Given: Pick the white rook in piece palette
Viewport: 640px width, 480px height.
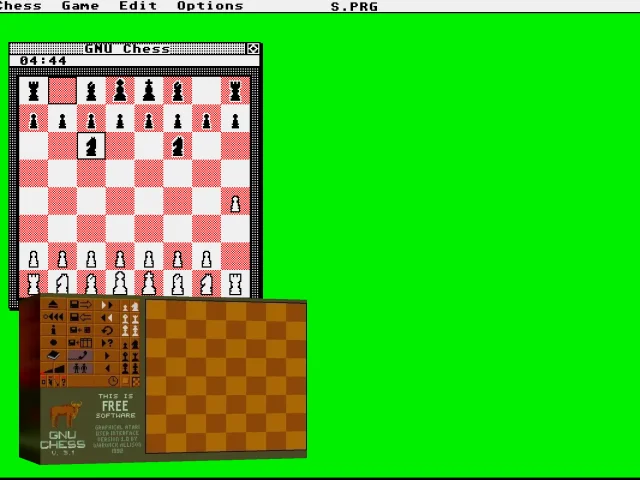Looking at the screenshot, I should [135, 319].
